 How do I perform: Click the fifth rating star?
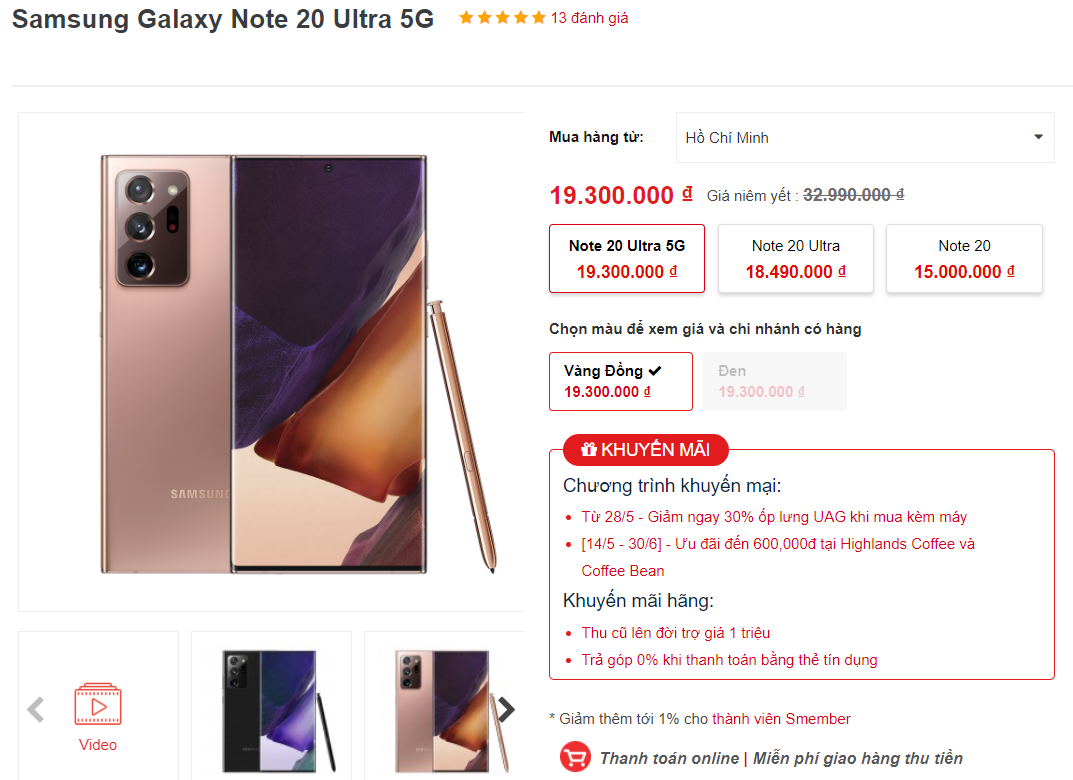click(539, 17)
